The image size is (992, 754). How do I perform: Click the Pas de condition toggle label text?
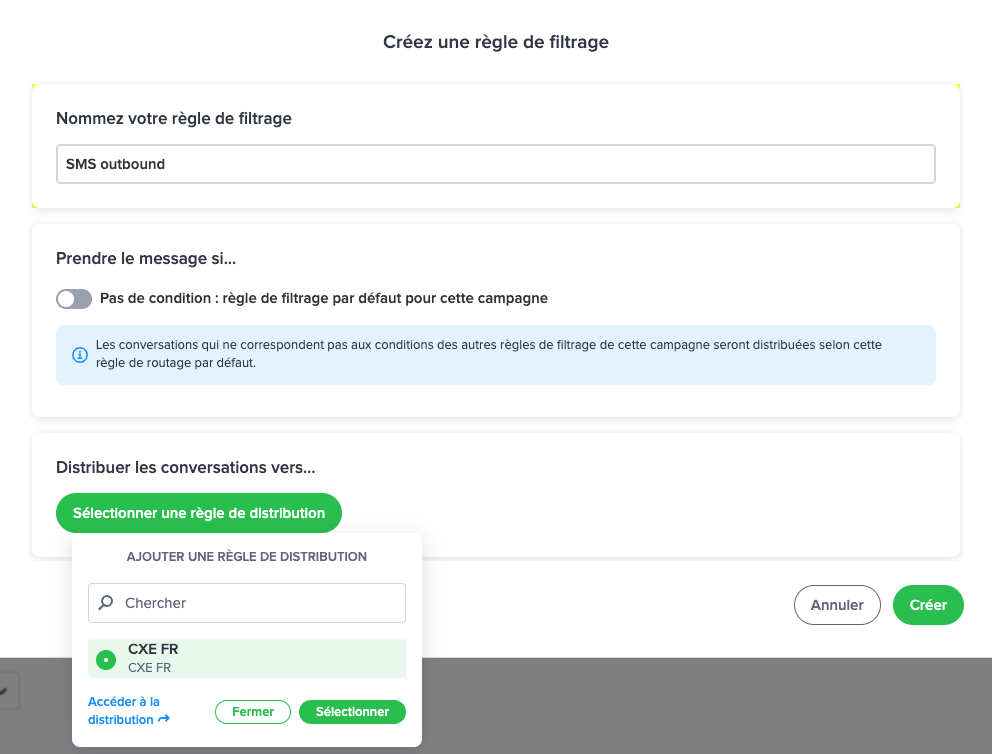point(324,299)
